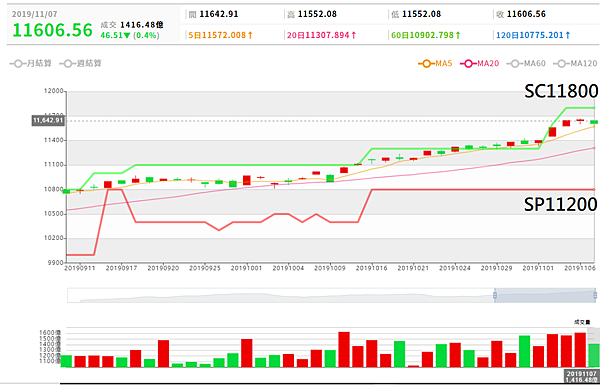Toggle the 月結算 monthly settlement series
Image resolution: width=600 pixels, height=386 pixels.
(31, 64)
